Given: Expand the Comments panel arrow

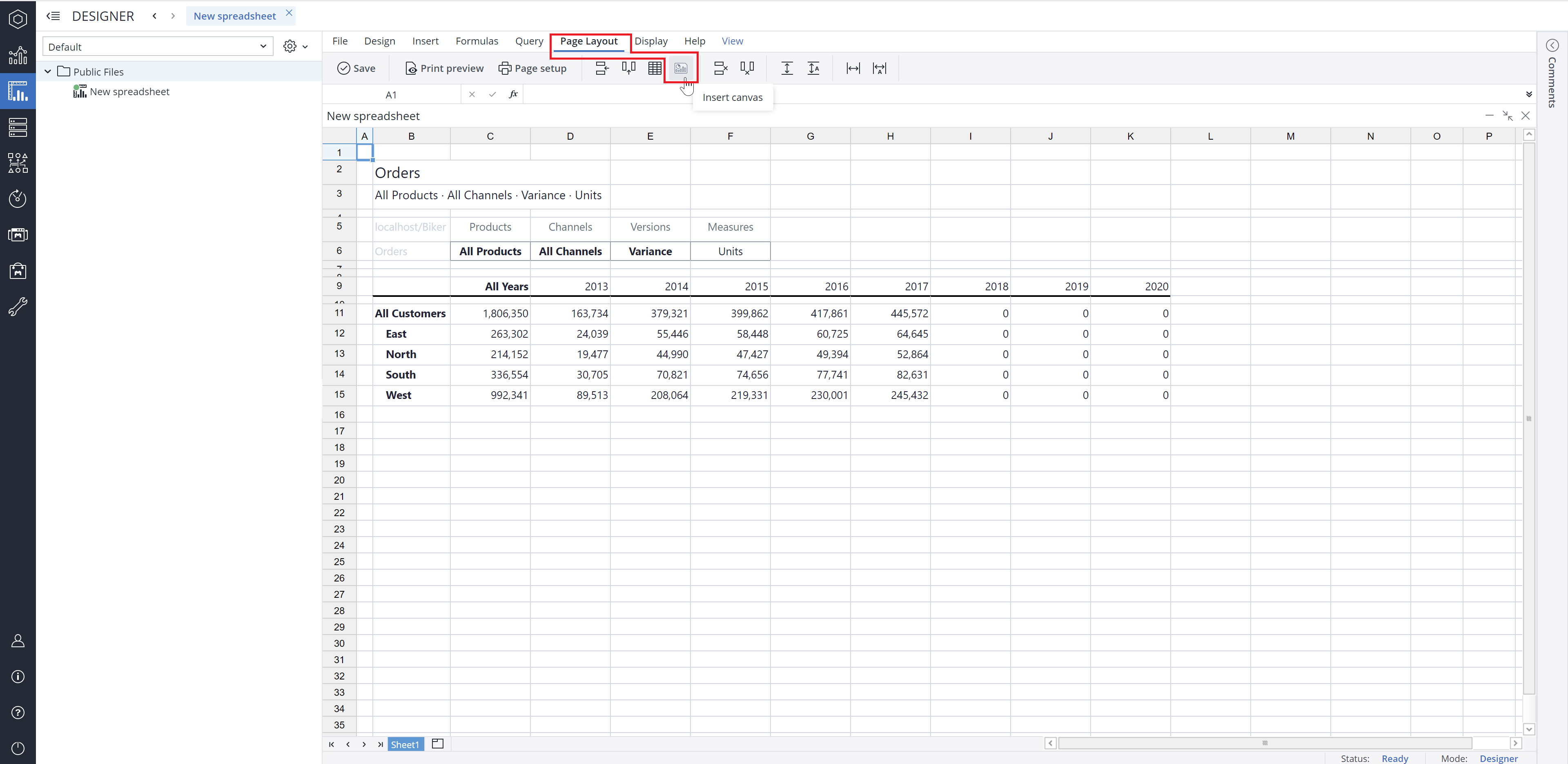Looking at the screenshot, I should pyautogui.click(x=1552, y=45).
